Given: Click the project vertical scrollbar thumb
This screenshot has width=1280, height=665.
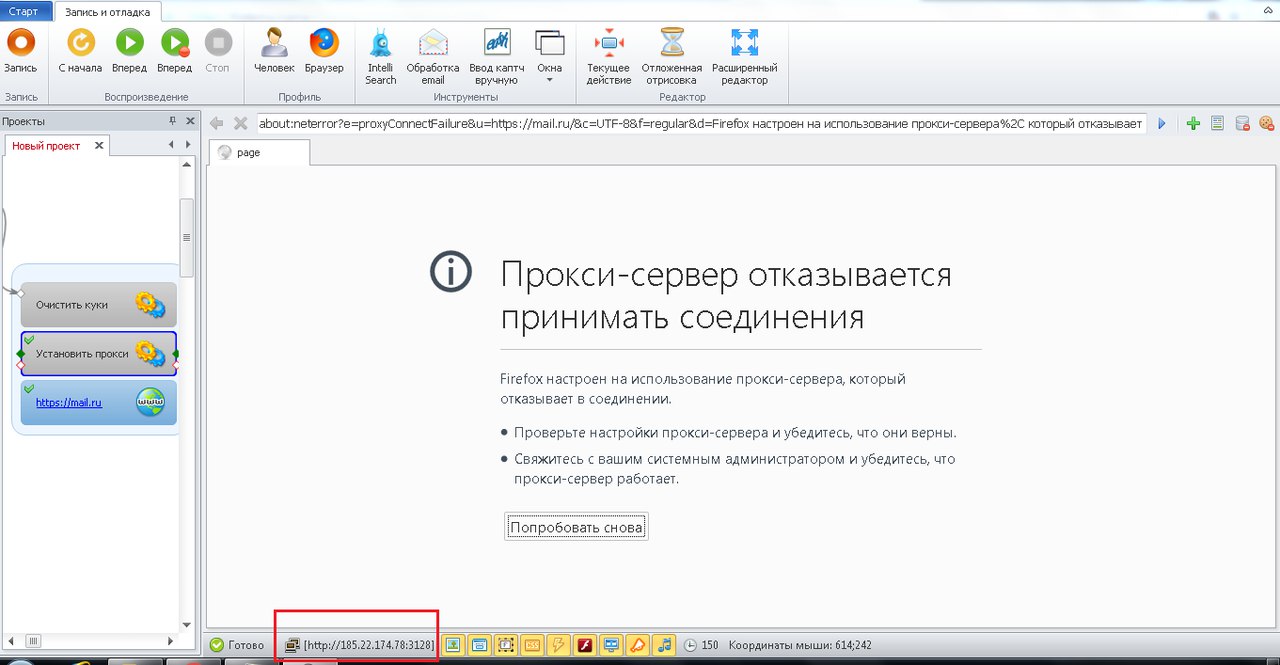Looking at the screenshot, I should (x=186, y=238).
